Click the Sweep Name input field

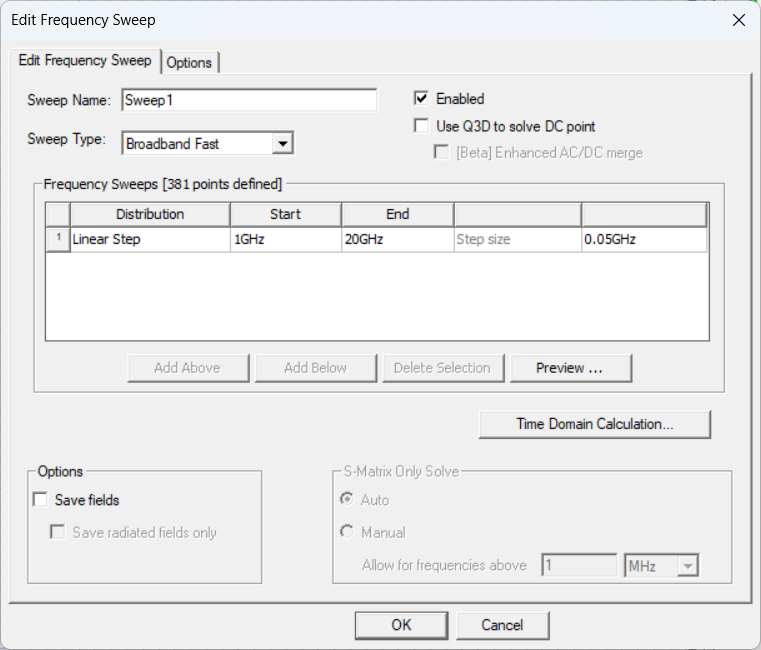(249, 100)
